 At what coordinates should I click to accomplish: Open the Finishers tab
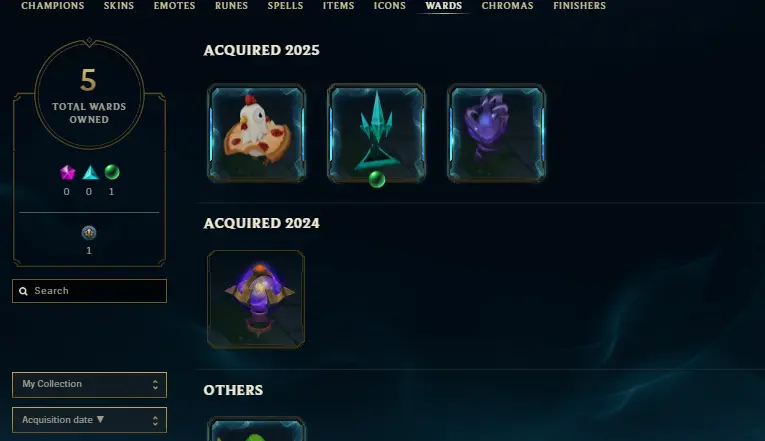580,6
